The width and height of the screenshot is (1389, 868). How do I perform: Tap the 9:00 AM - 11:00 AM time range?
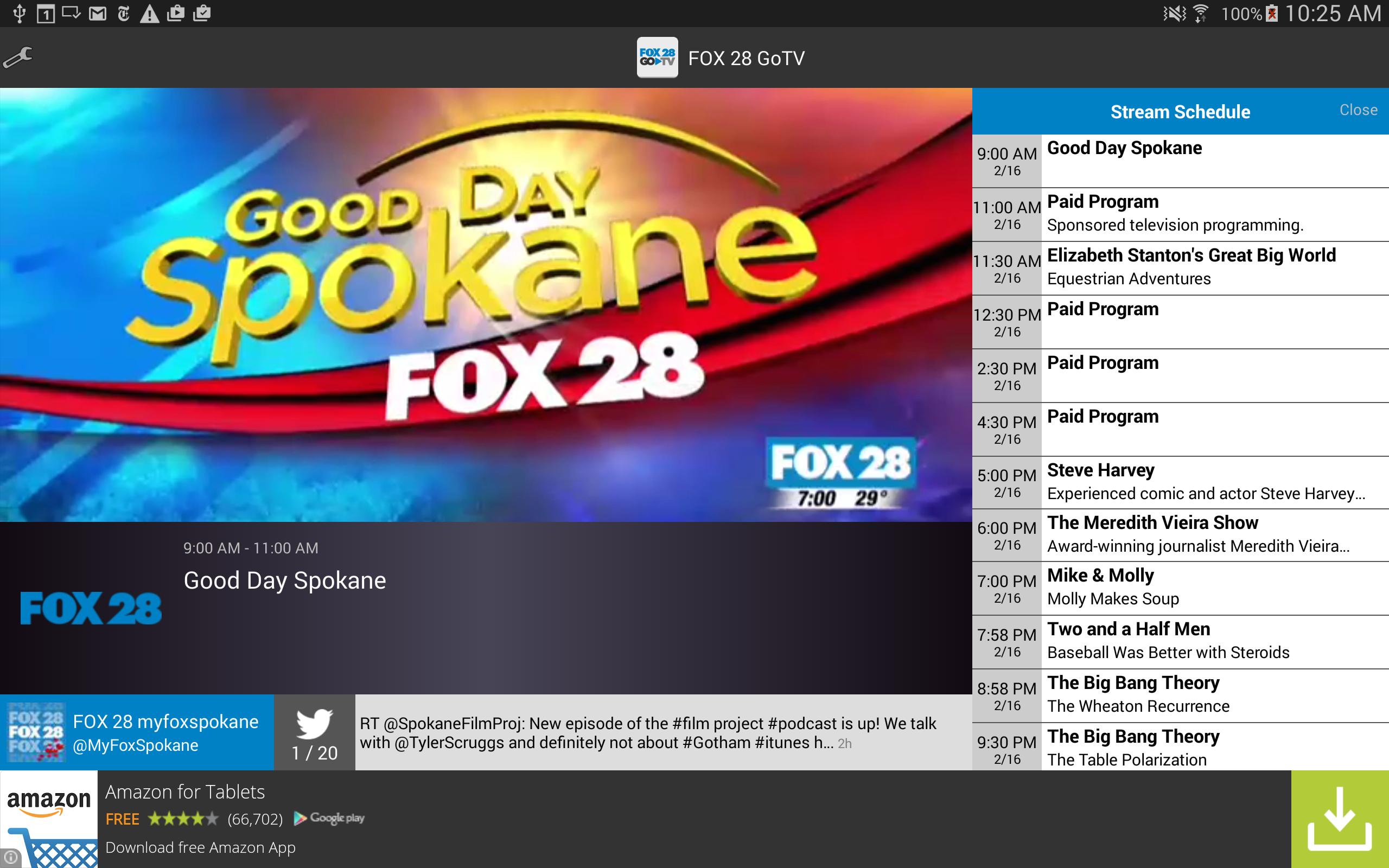coord(251,548)
